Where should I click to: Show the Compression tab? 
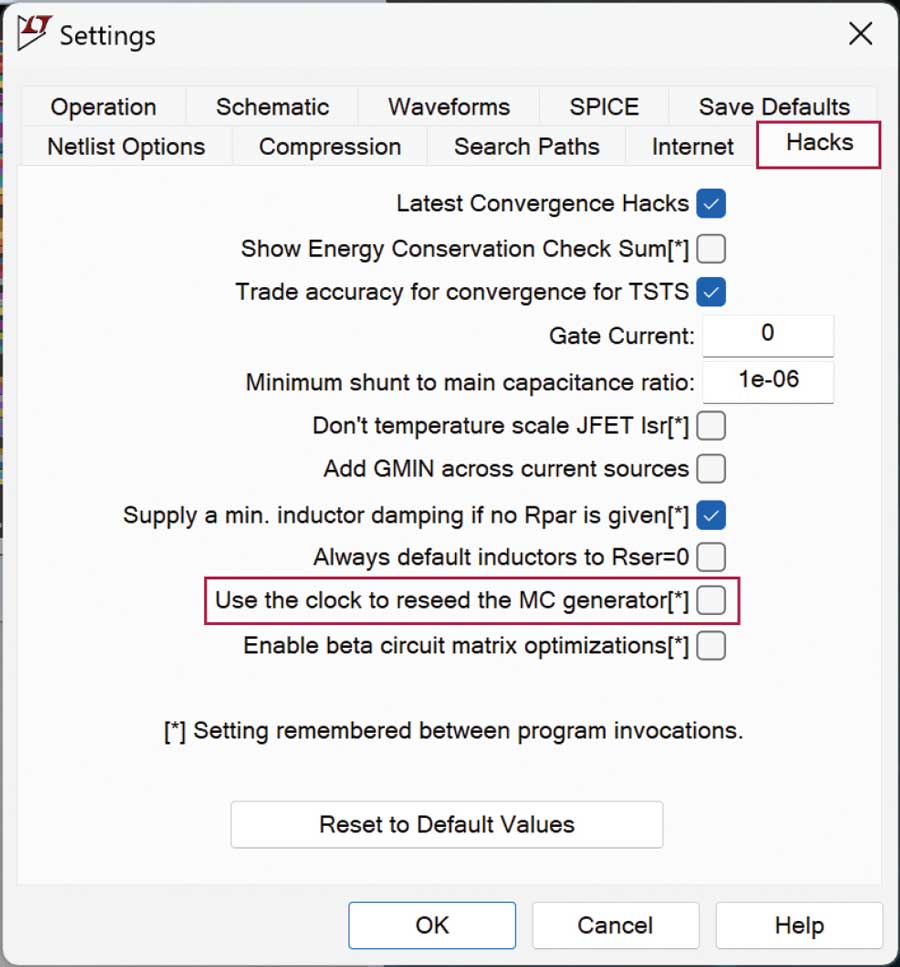(x=329, y=147)
